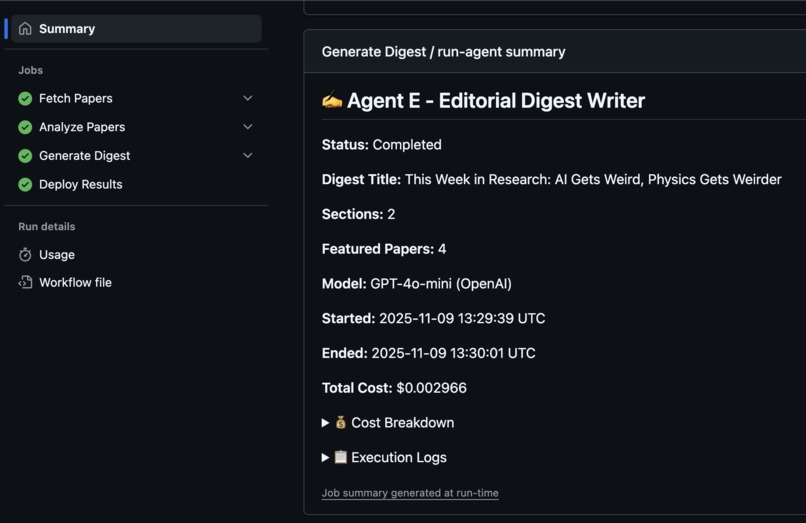The width and height of the screenshot is (806, 523).
Task: Select the Deploy Results job
Action: coord(81,185)
